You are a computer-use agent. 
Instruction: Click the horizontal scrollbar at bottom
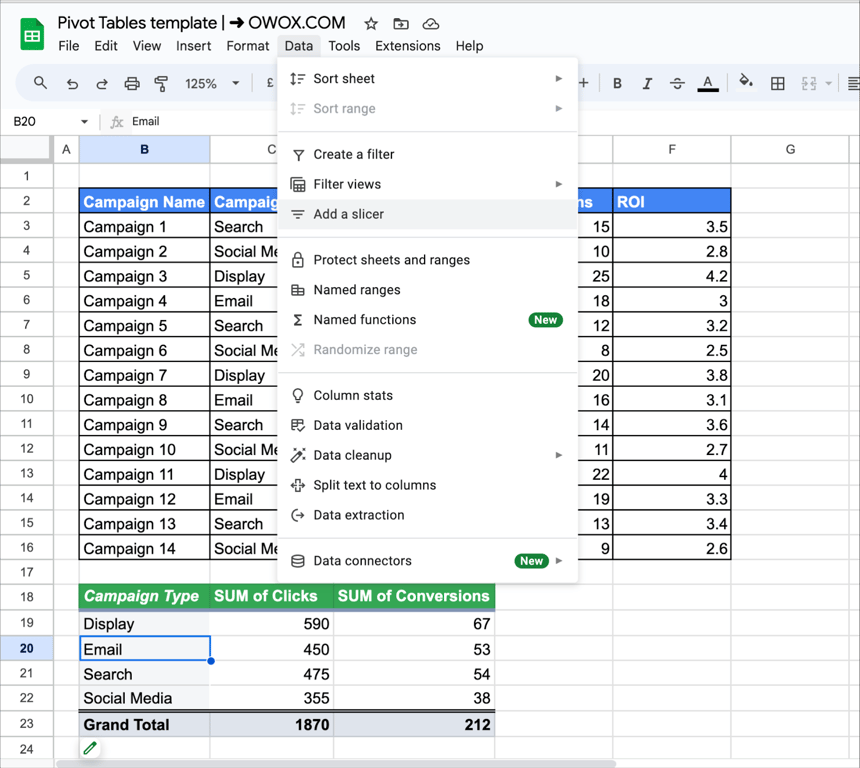(336, 763)
